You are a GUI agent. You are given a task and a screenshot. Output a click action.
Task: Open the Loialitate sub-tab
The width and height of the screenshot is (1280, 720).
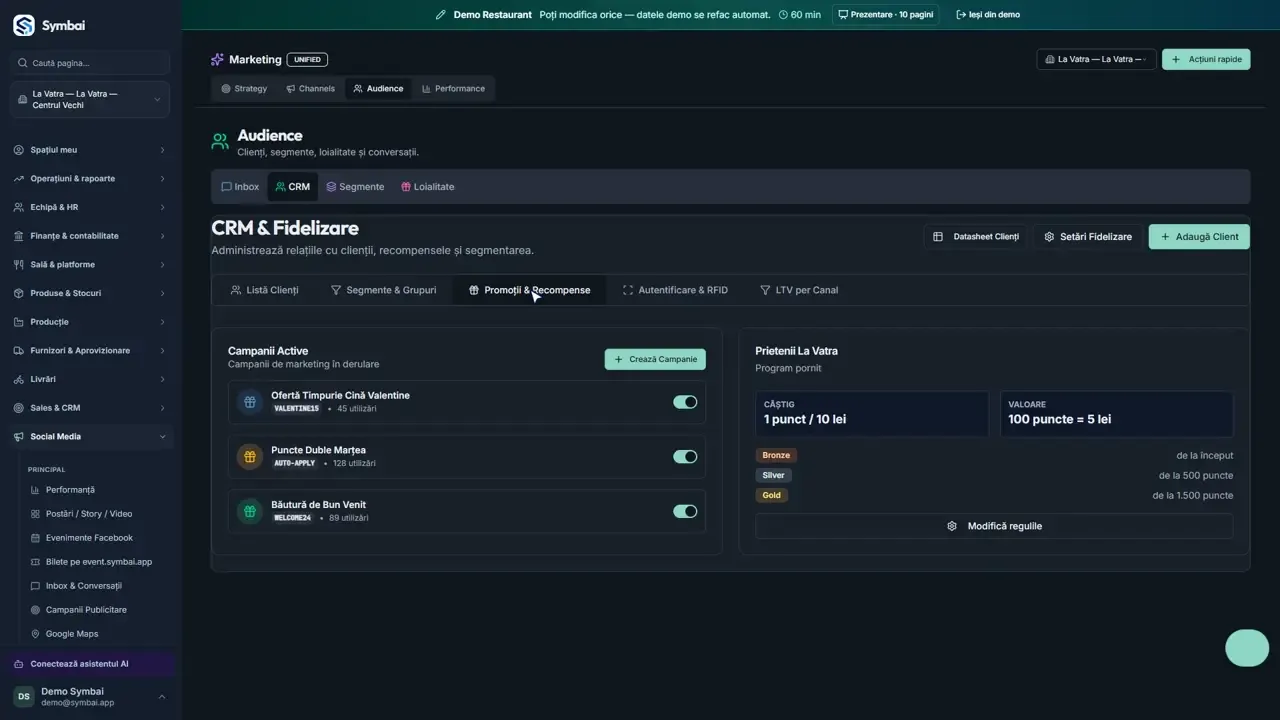(427, 187)
